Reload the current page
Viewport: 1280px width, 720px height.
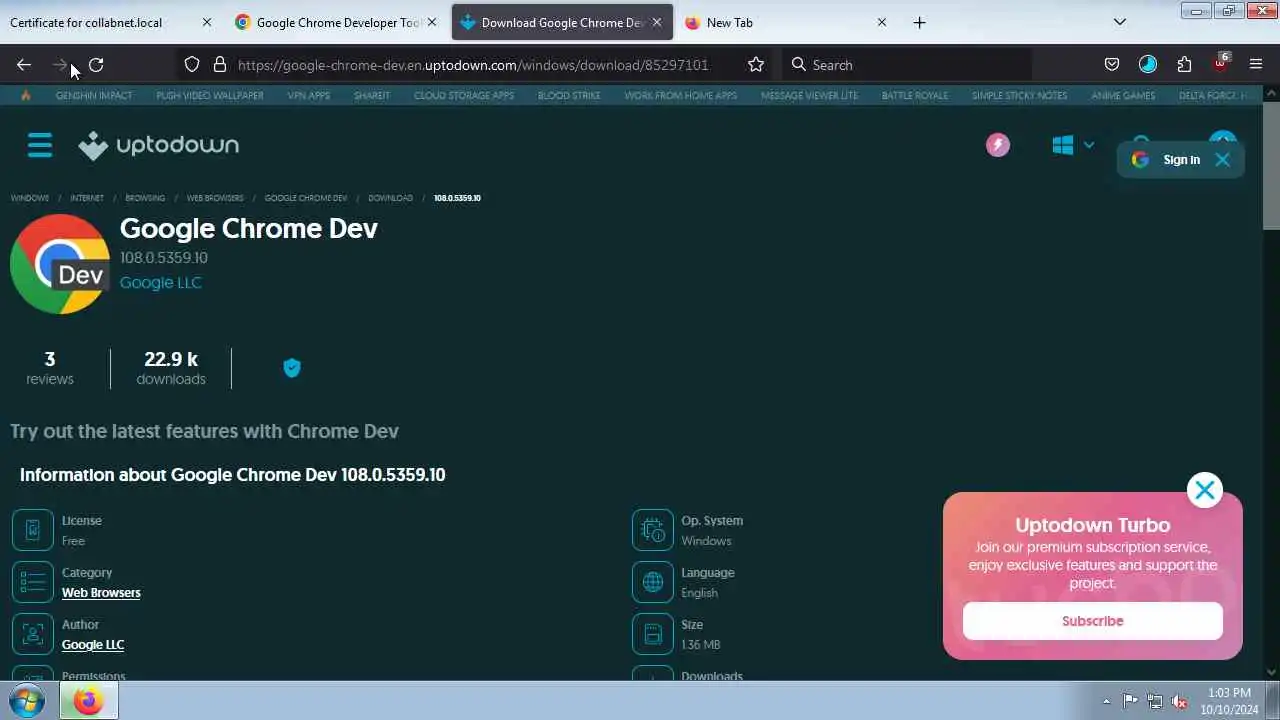[96, 65]
